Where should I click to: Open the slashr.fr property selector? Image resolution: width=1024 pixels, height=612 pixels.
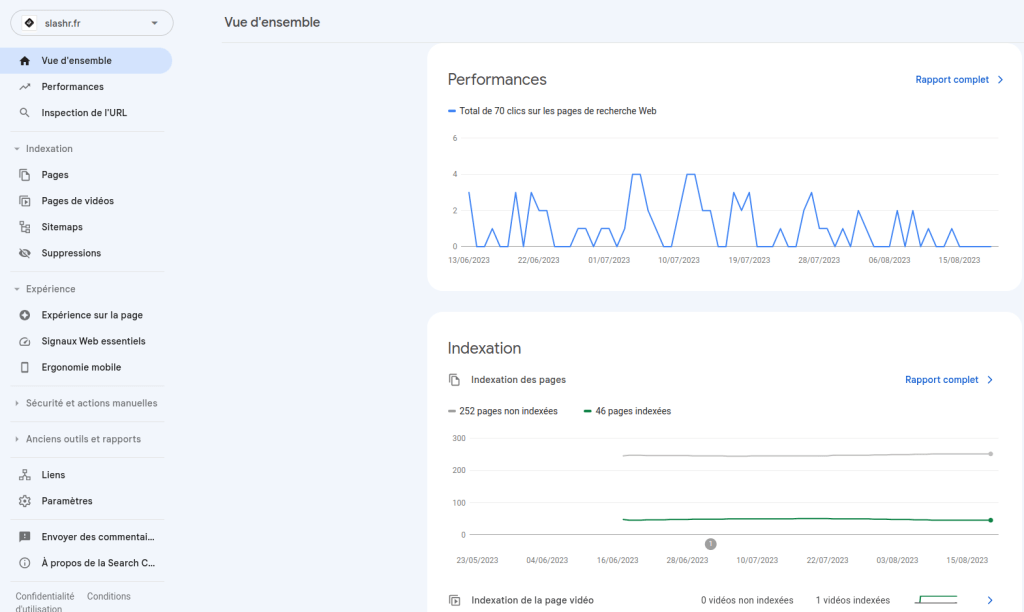pos(91,22)
